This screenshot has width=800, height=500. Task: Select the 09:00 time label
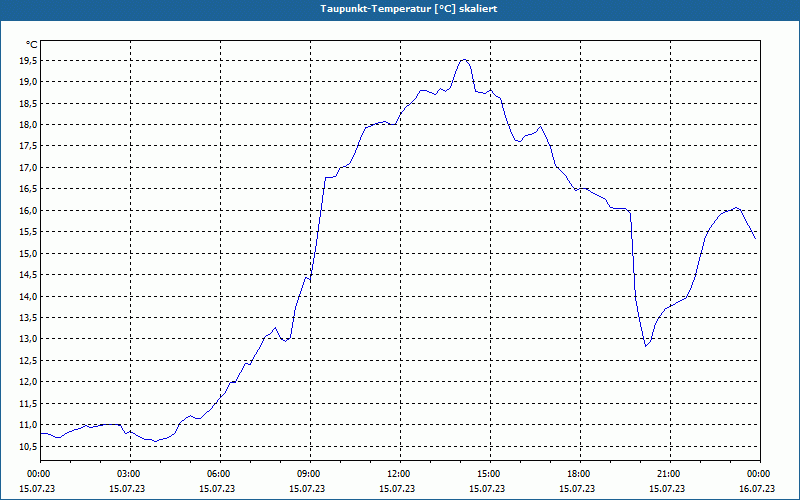point(308,474)
